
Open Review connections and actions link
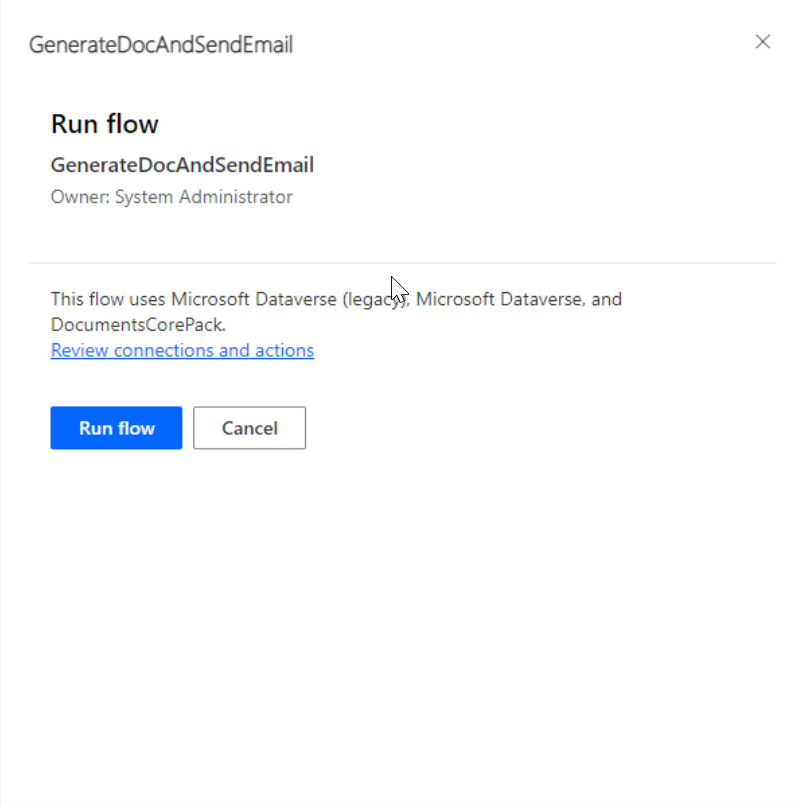182,350
